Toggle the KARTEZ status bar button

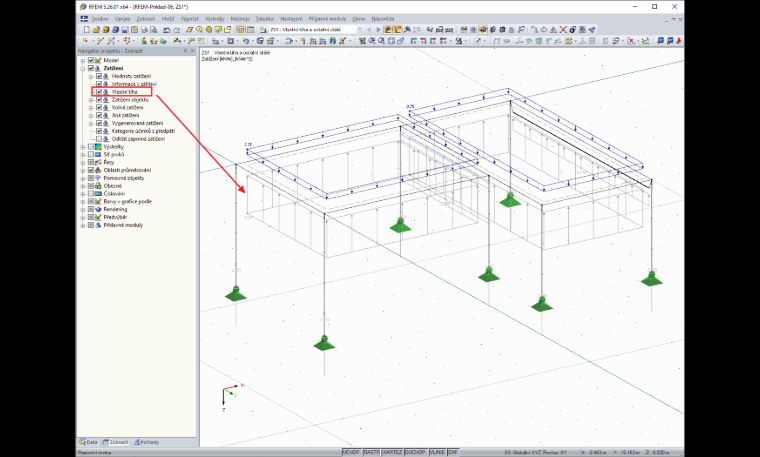point(392,452)
